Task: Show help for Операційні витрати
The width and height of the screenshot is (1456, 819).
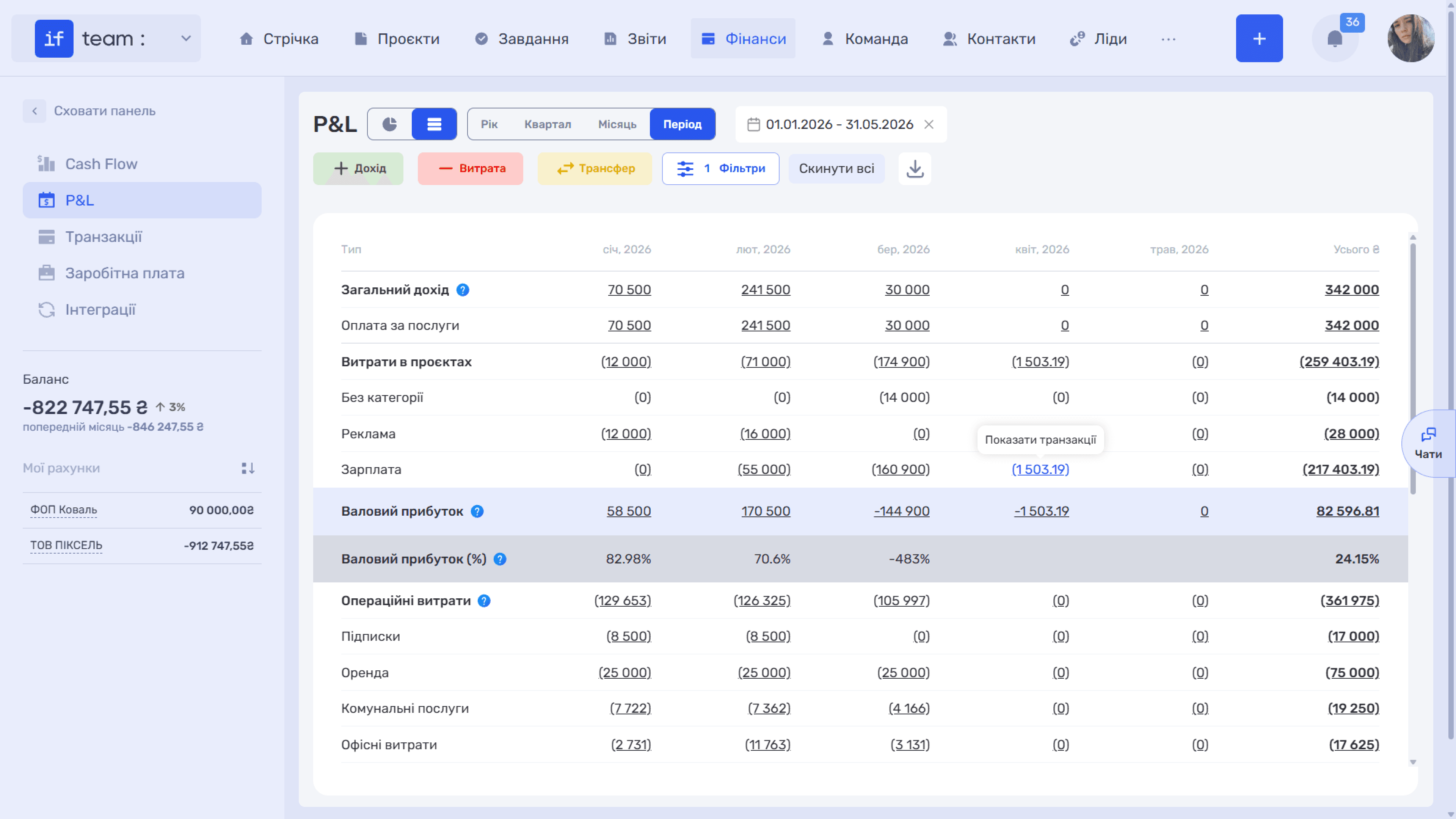Action: tap(484, 601)
